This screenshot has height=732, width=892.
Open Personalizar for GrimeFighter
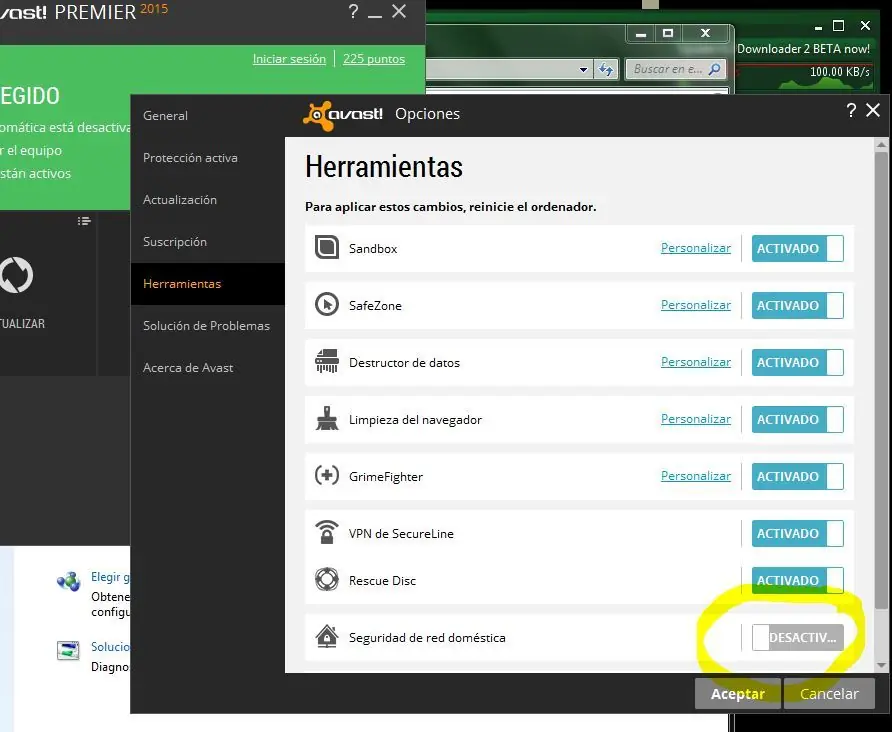pyautogui.click(x=696, y=475)
